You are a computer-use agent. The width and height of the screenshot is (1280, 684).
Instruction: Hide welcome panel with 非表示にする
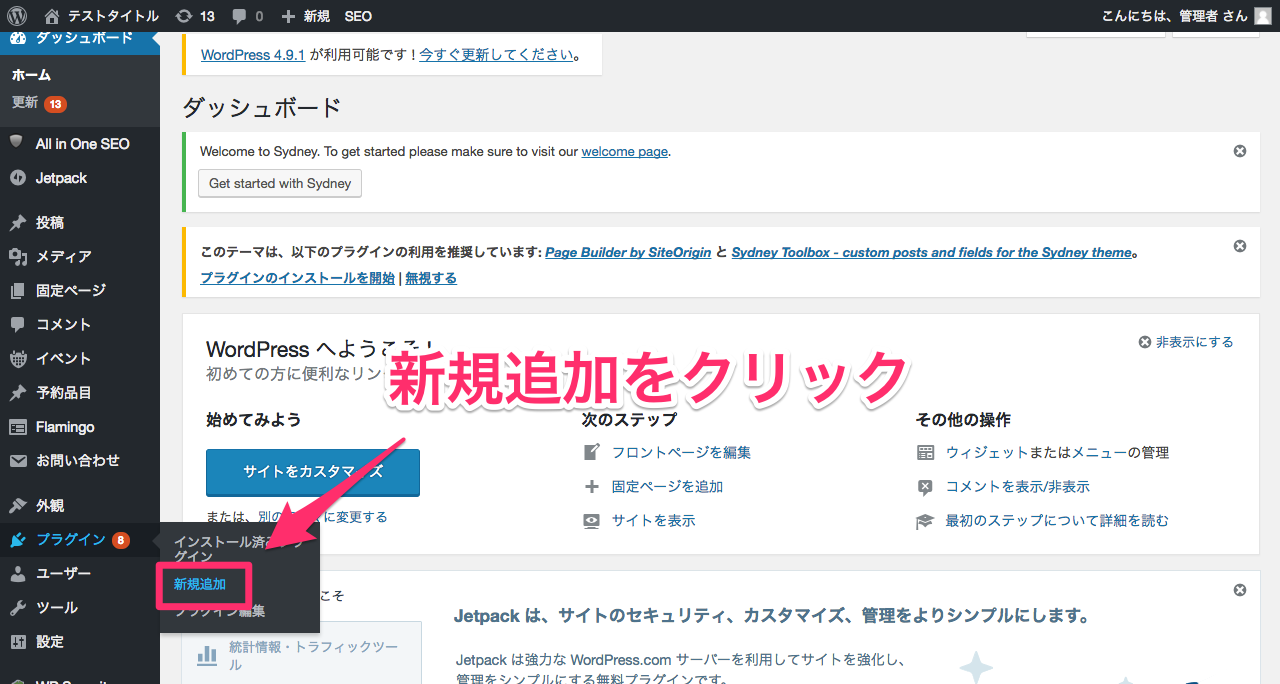pyautogui.click(x=1186, y=342)
